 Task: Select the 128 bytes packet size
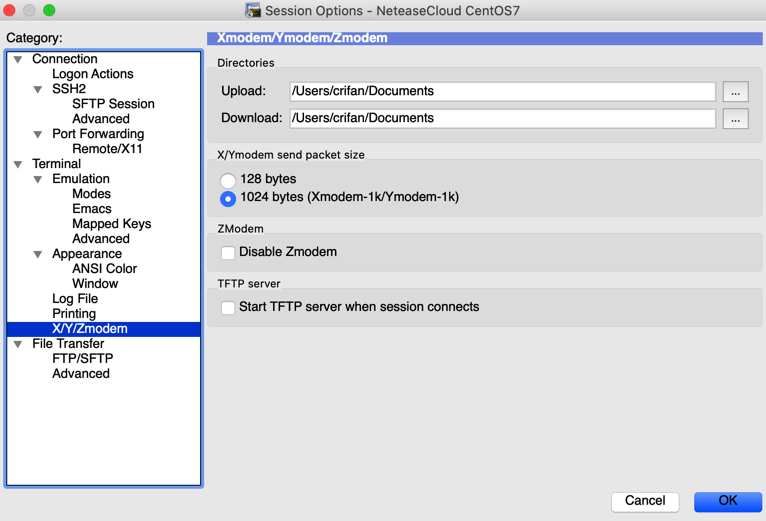click(228, 180)
